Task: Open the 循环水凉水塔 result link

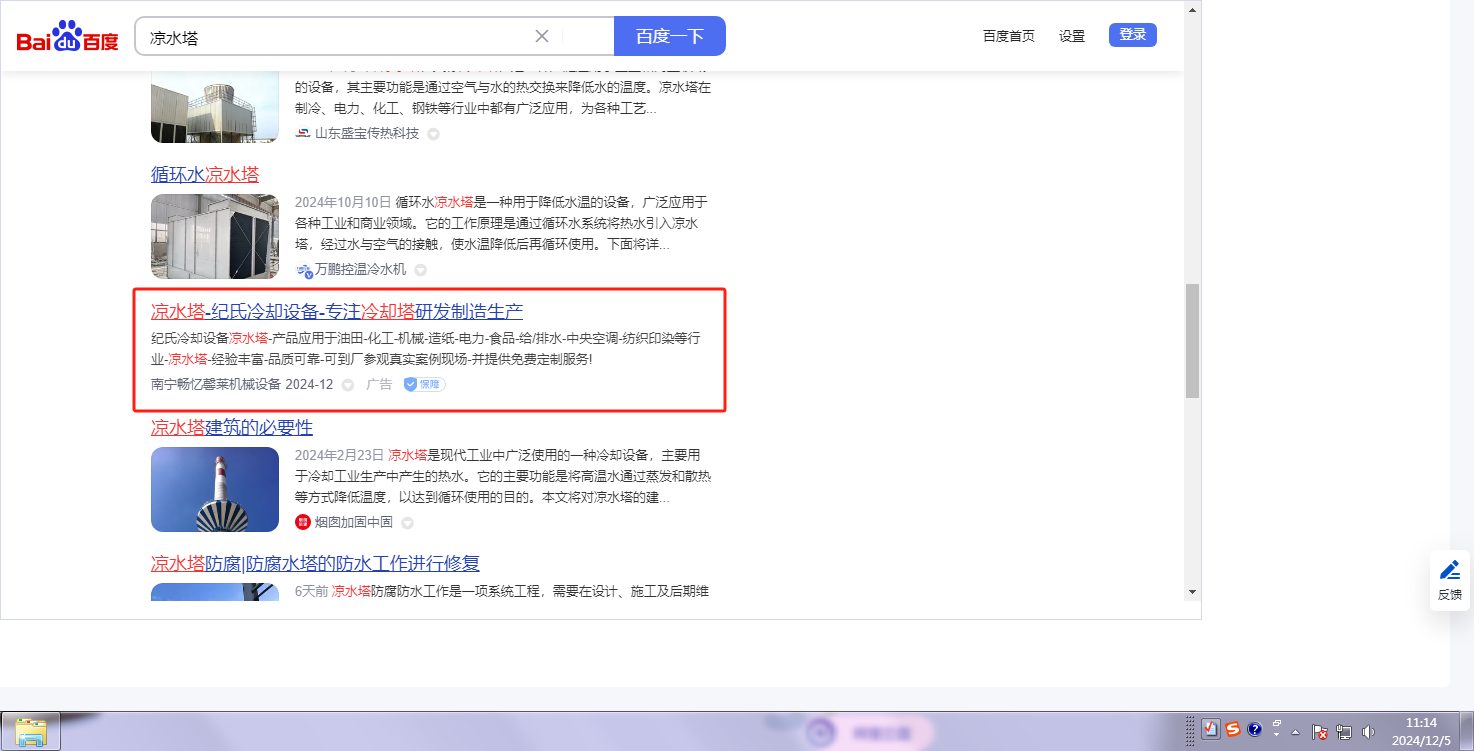Action: (205, 175)
